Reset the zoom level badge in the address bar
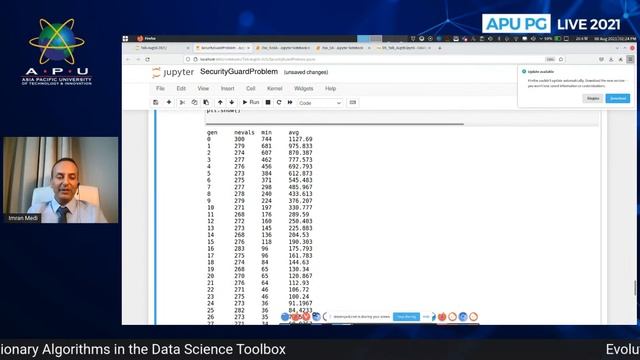The height and width of the screenshot is (360, 640). (x=550, y=60)
